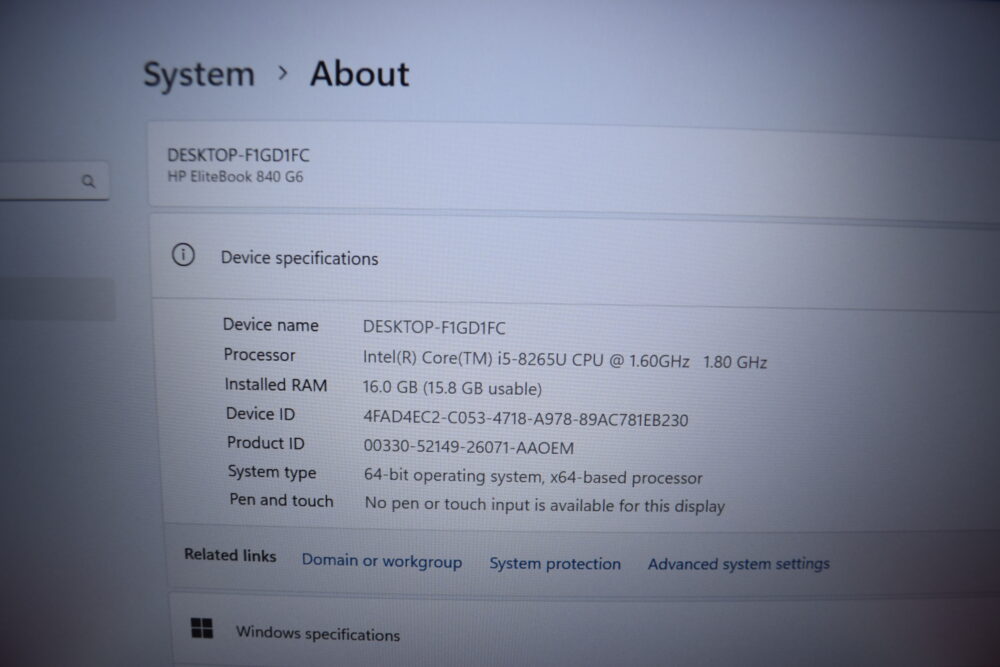Click the Related links label
Screen dimensions: 1000x667
click(x=230, y=555)
